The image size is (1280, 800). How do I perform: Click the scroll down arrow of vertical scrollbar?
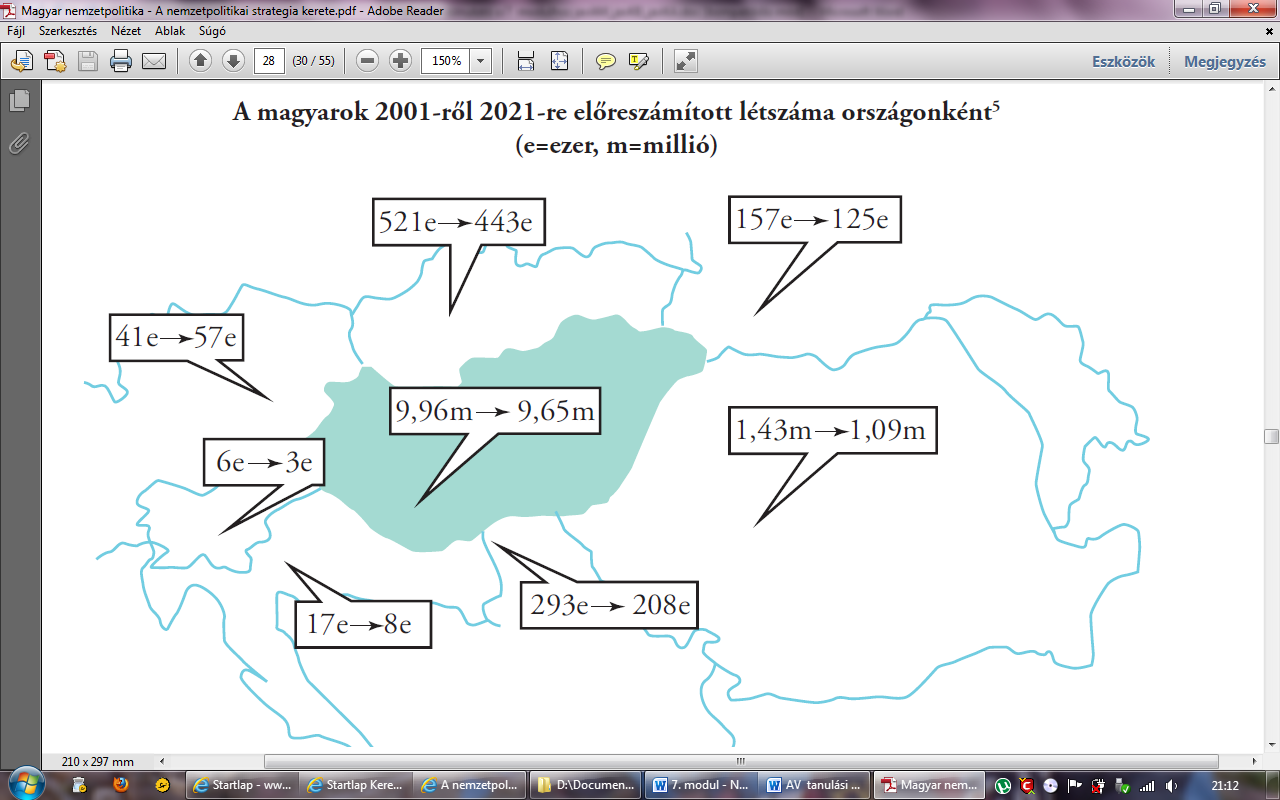pyautogui.click(x=1271, y=745)
